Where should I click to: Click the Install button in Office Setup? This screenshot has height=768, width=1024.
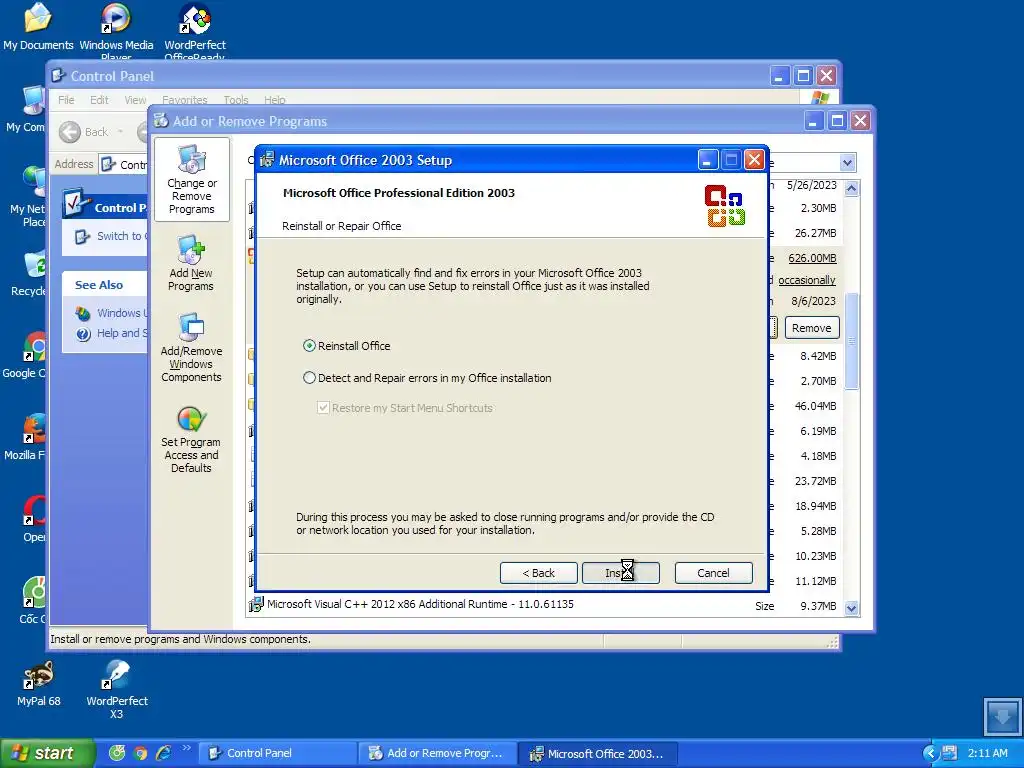620,573
